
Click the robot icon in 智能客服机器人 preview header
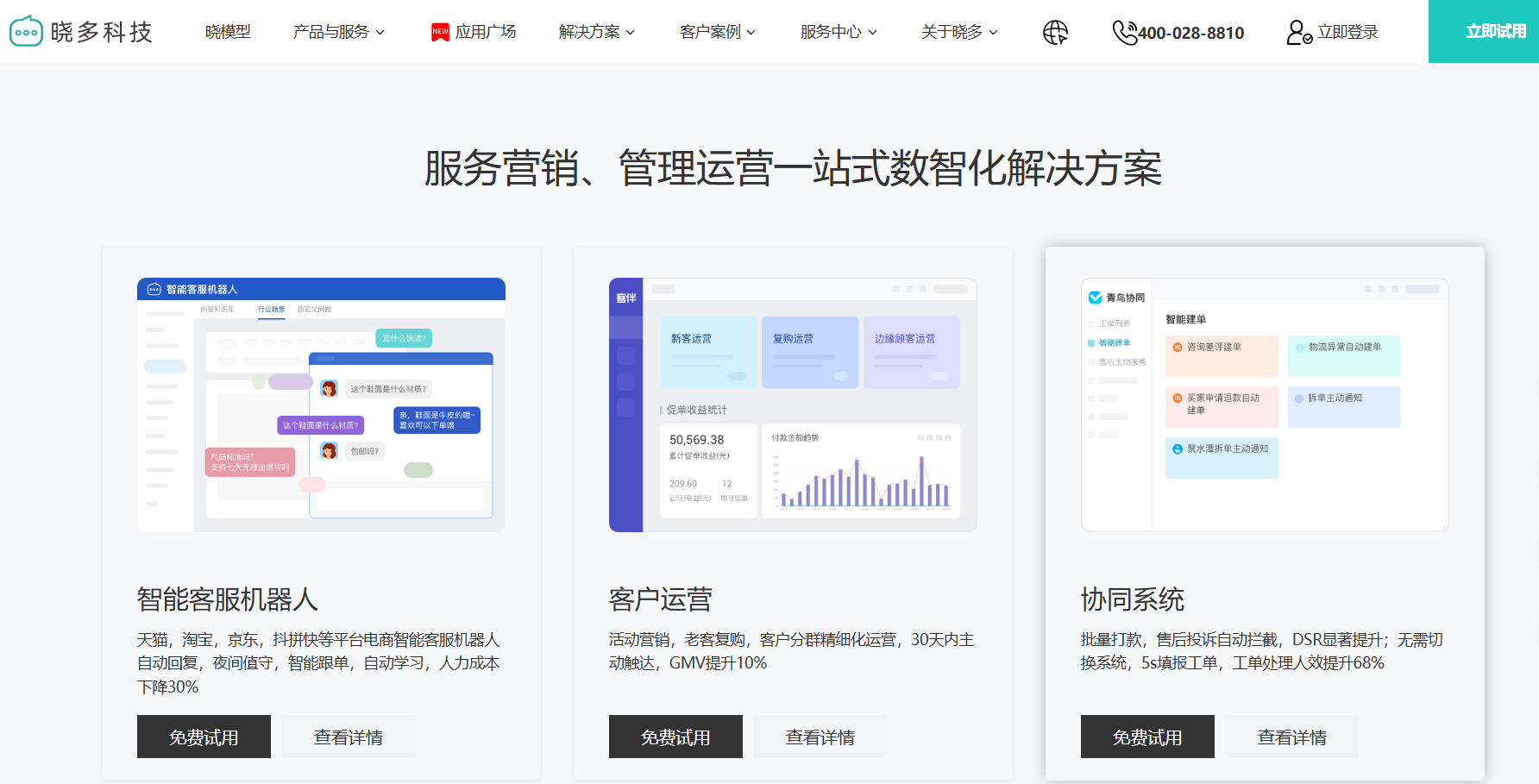pos(154,289)
